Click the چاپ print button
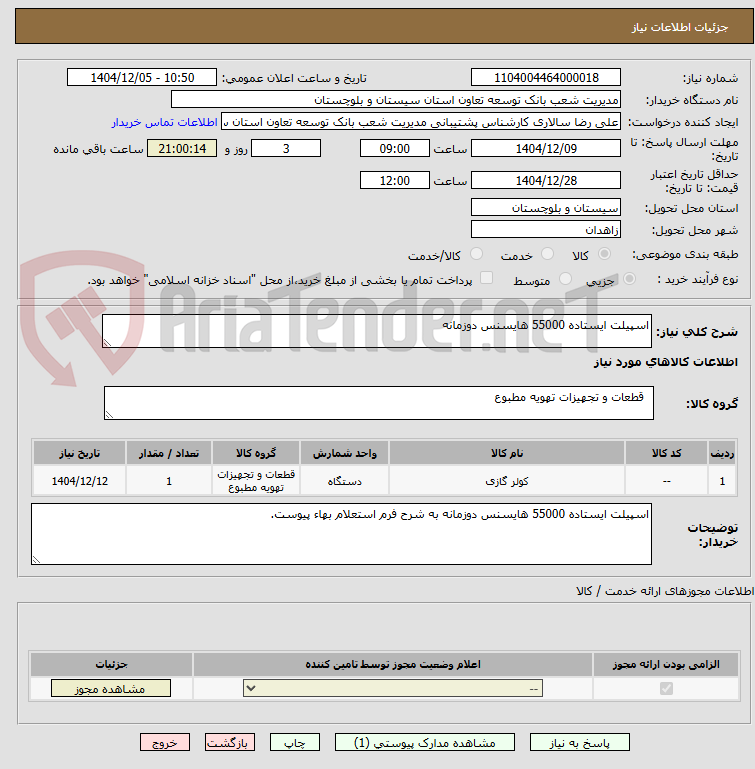755x769 pixels. 295,743
